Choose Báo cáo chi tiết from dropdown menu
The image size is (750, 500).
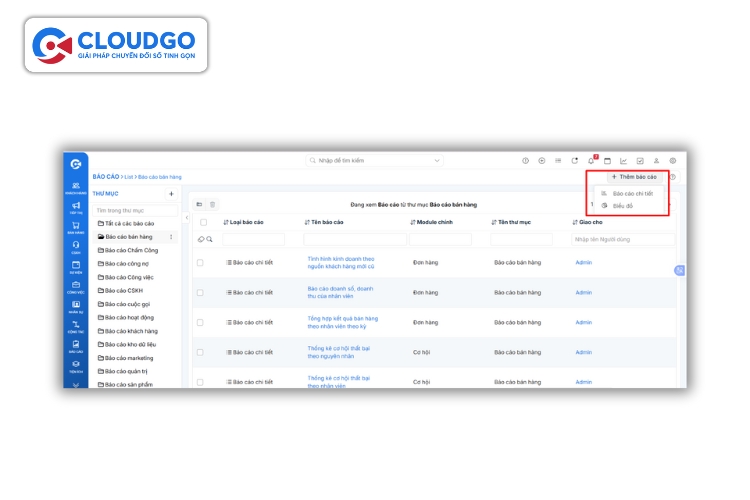(x=631, y=193)
